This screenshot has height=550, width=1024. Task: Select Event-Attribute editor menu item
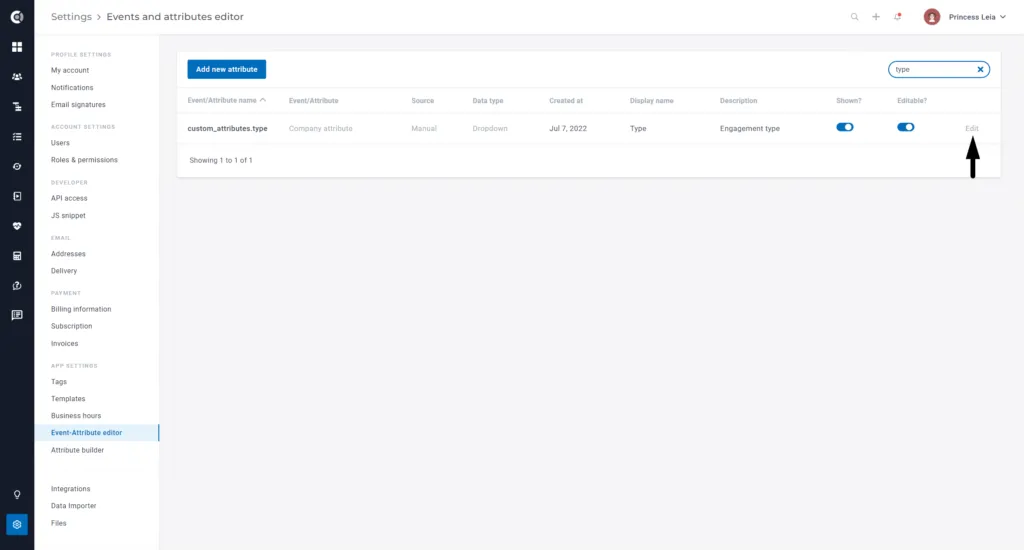coord(97,432)
